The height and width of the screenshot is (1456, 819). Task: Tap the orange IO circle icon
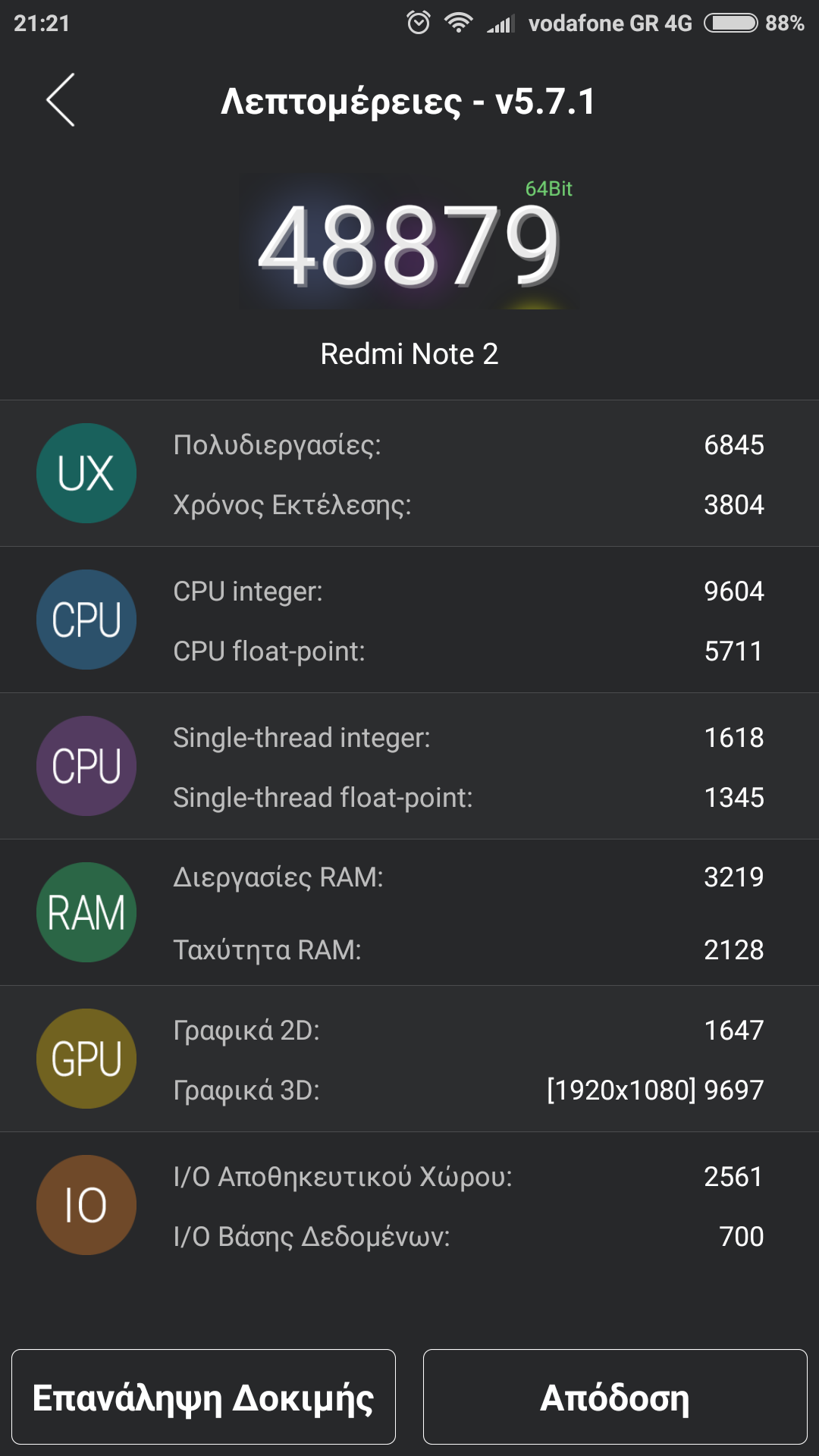86,1205
